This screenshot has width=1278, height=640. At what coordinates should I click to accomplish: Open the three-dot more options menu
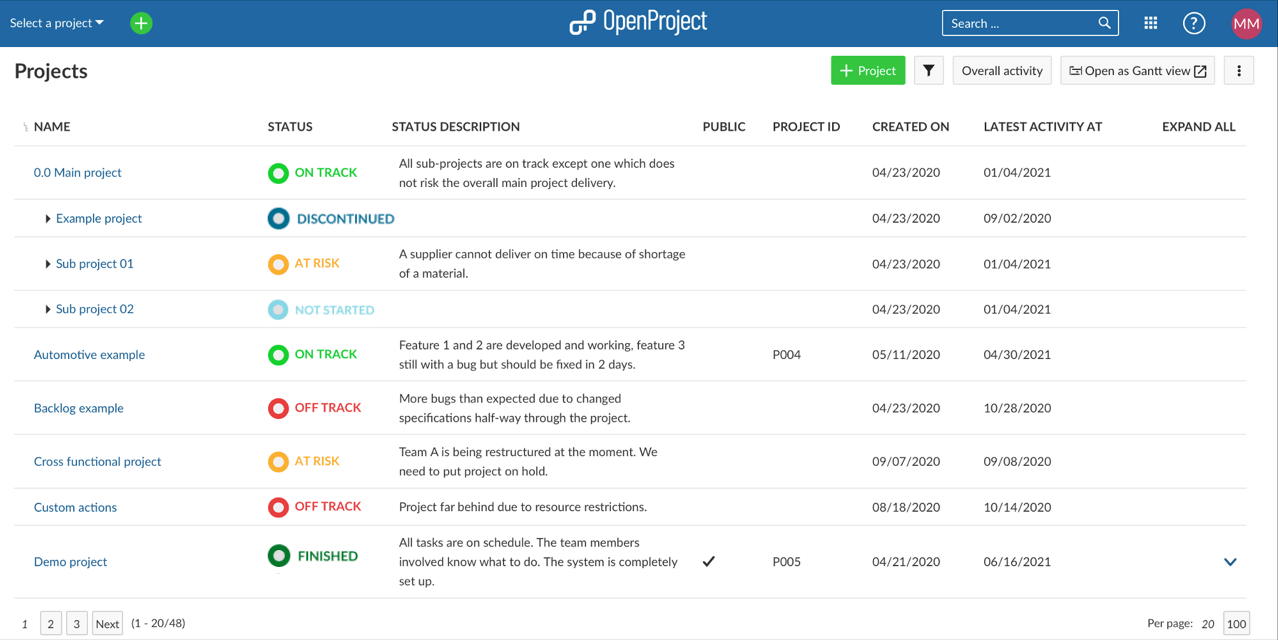1238,71
